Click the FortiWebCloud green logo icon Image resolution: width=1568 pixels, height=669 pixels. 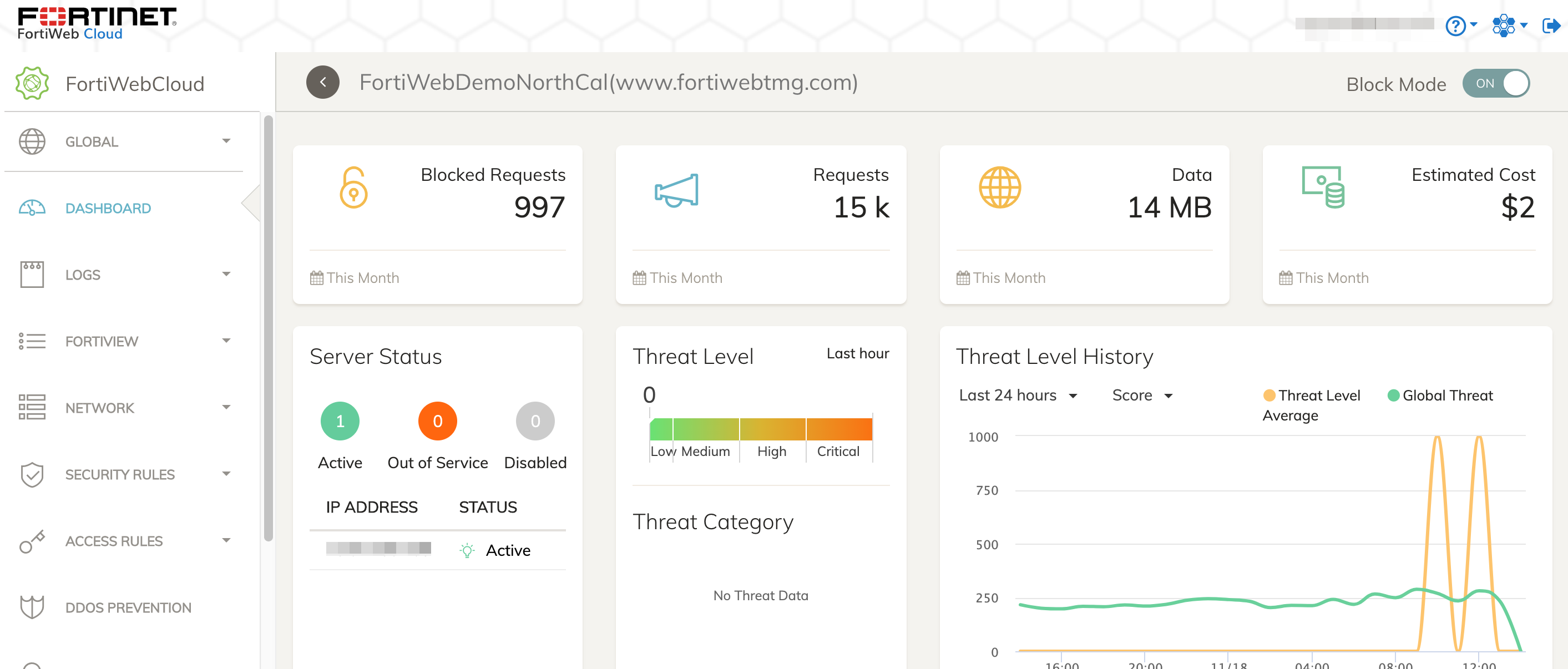coord(32,83)
